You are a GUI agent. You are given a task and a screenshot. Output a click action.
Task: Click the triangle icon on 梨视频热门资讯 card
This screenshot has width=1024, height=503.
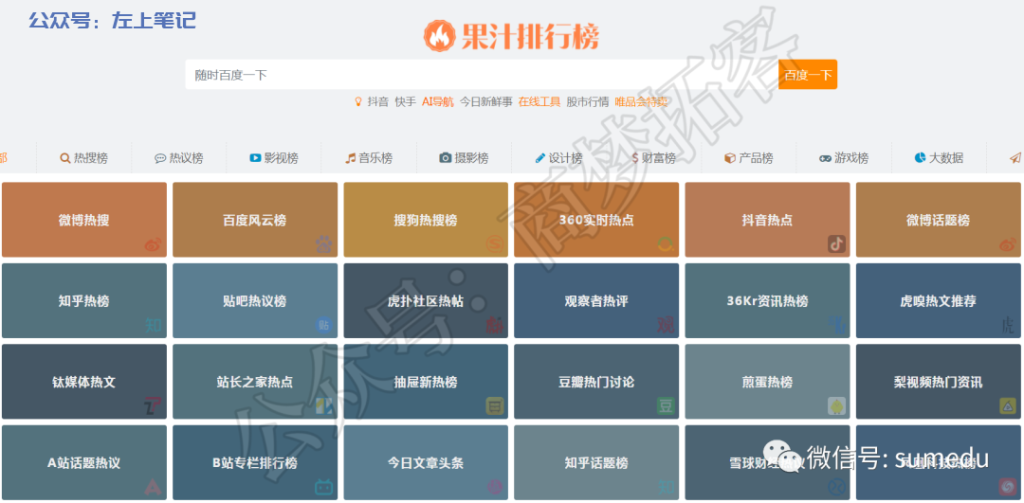[1008, 406]
